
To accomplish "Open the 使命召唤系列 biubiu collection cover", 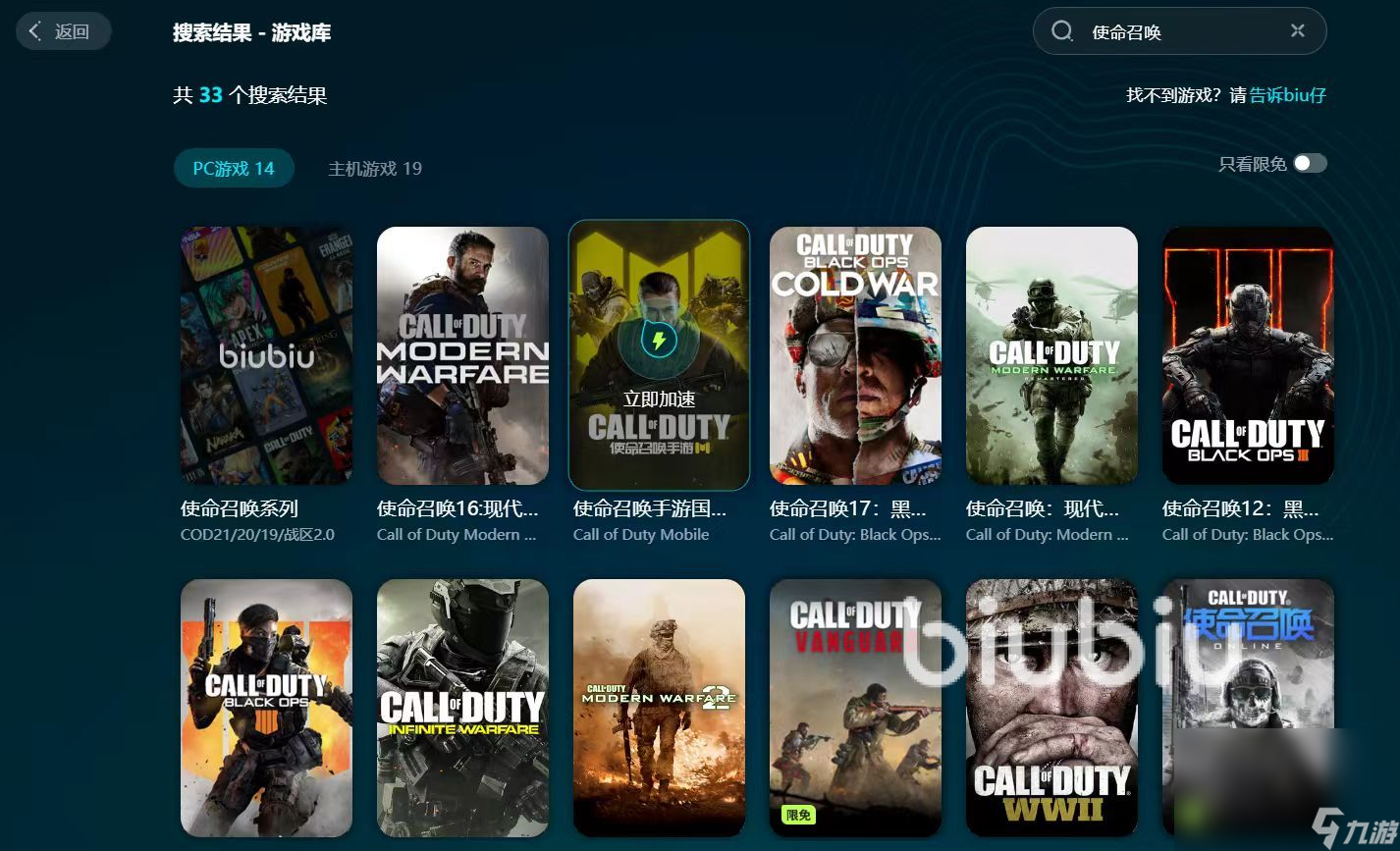I will coord(266,355).
